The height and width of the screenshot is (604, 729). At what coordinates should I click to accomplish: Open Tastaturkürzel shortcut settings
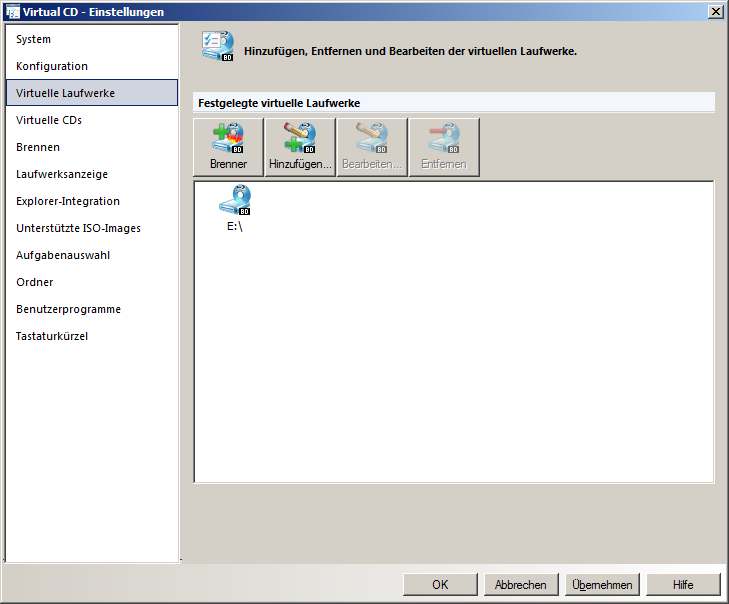(92, 336)
